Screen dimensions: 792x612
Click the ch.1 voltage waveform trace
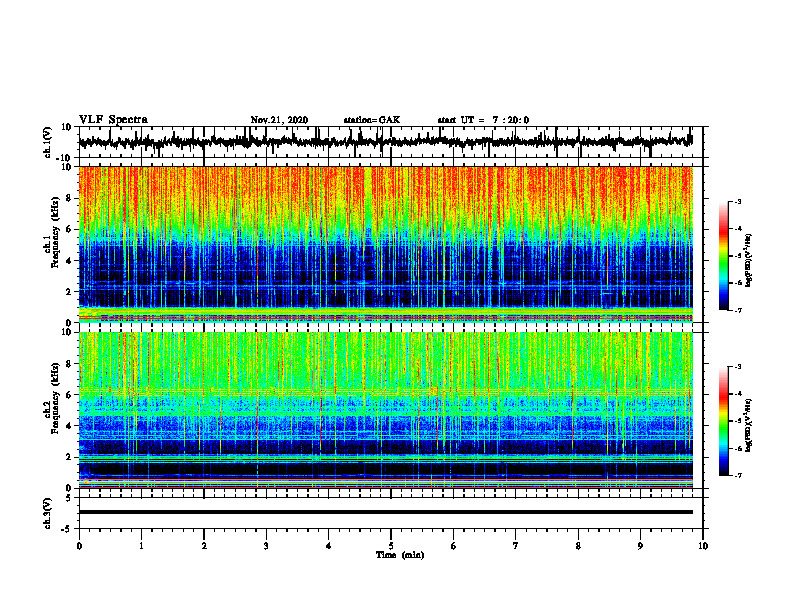[x=386, y=142]
